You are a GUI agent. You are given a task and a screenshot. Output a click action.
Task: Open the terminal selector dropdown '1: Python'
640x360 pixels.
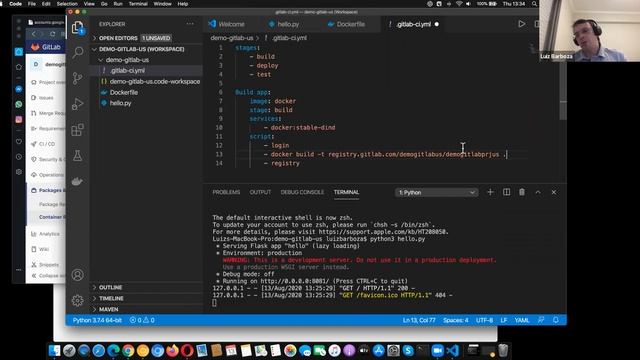click(436, 192)
